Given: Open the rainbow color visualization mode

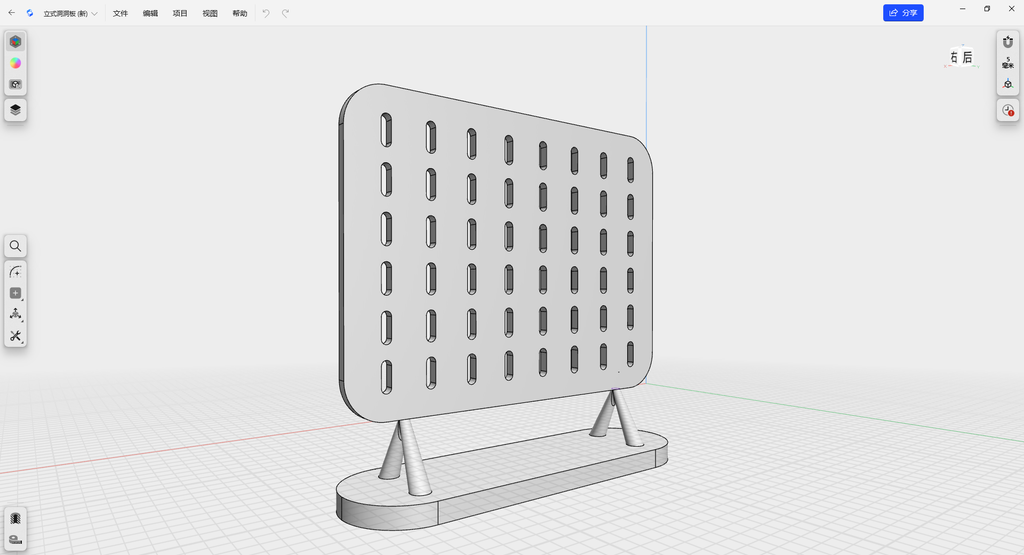Looking at the screenshot, I should tap(16, 63).
